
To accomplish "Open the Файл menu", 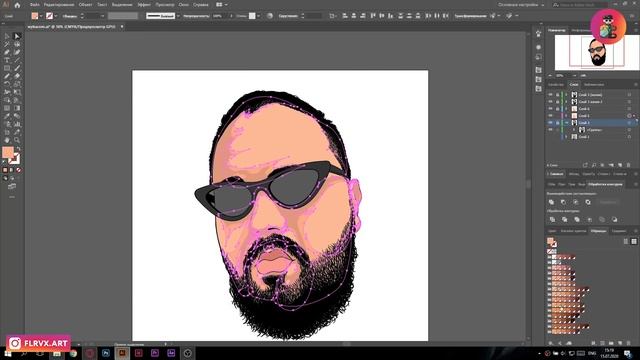I will [34, 5].
